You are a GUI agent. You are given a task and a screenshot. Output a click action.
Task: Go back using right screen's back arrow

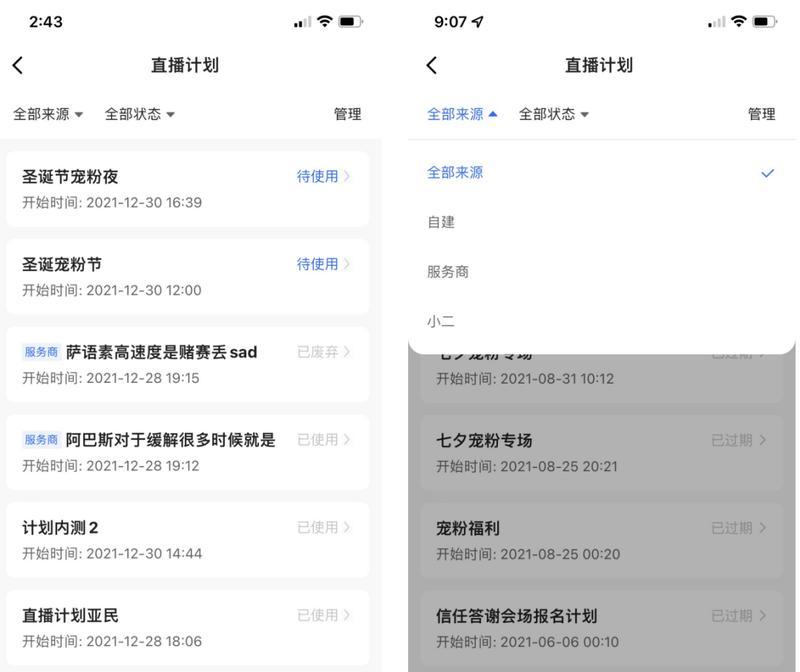(432, 65)
